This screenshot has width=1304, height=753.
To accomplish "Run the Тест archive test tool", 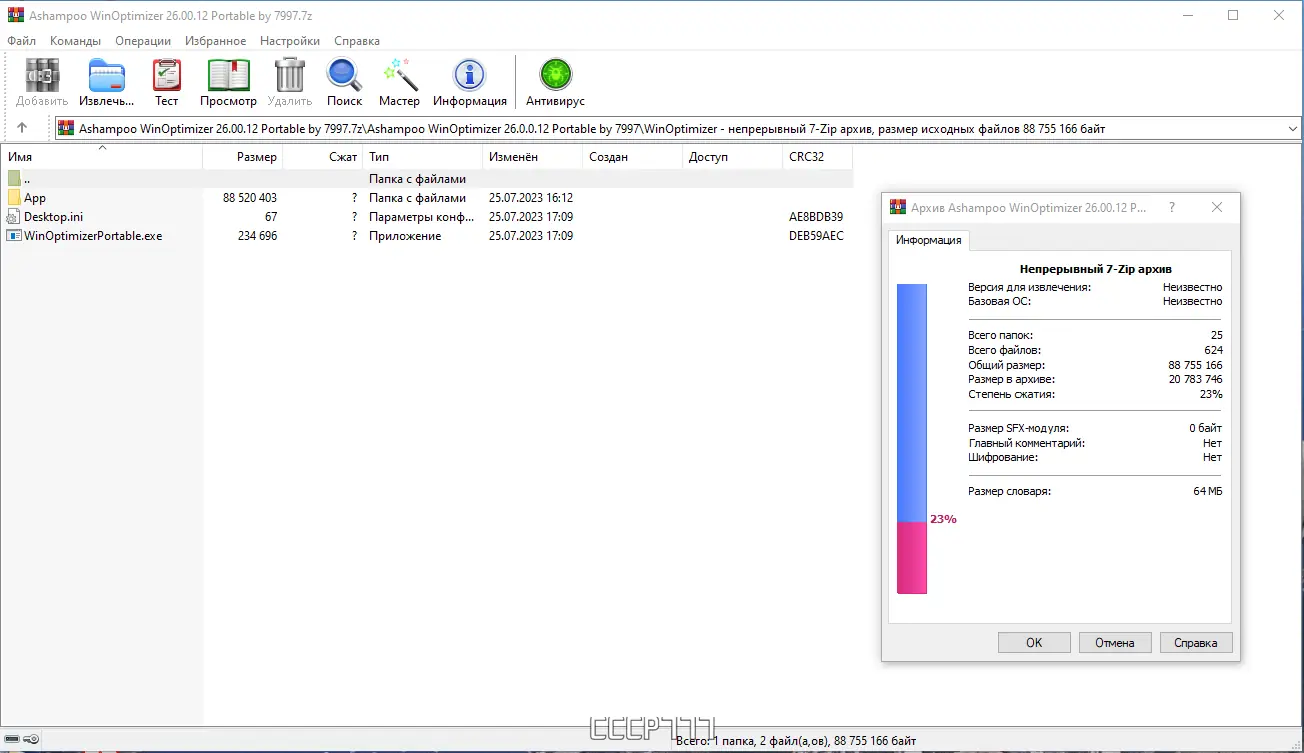I will tap(166, 75).
